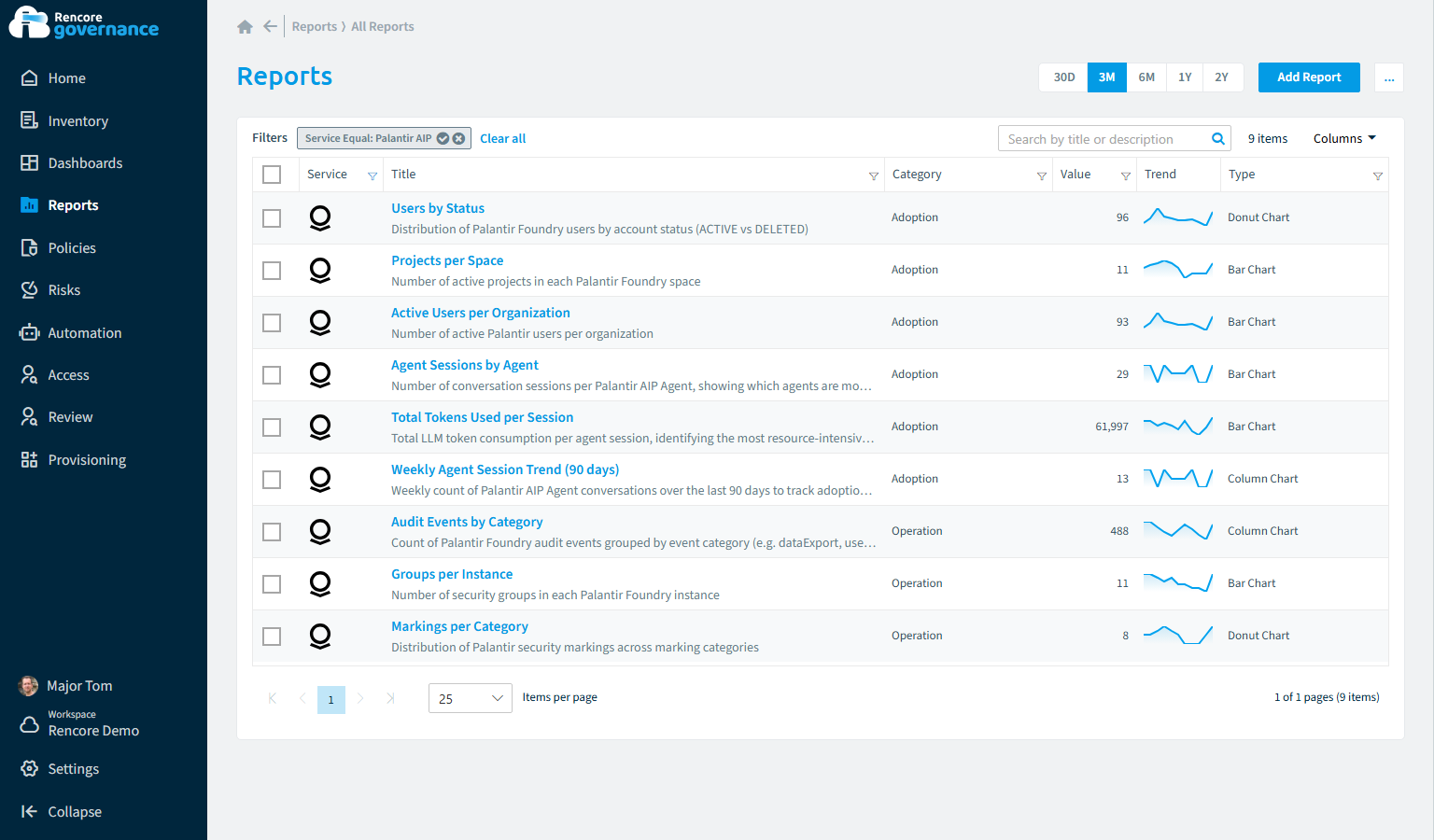
Task: Click the Review sidebar icon
Action: tap(30, 417)
